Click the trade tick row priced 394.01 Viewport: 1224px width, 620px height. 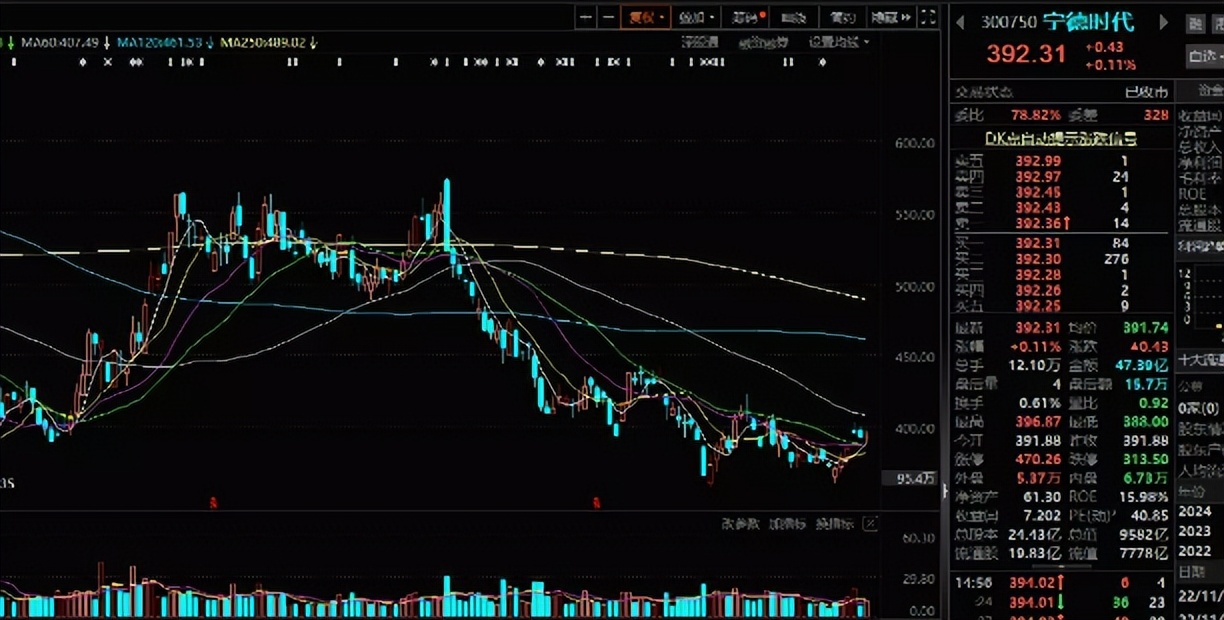click(1060, 602)
